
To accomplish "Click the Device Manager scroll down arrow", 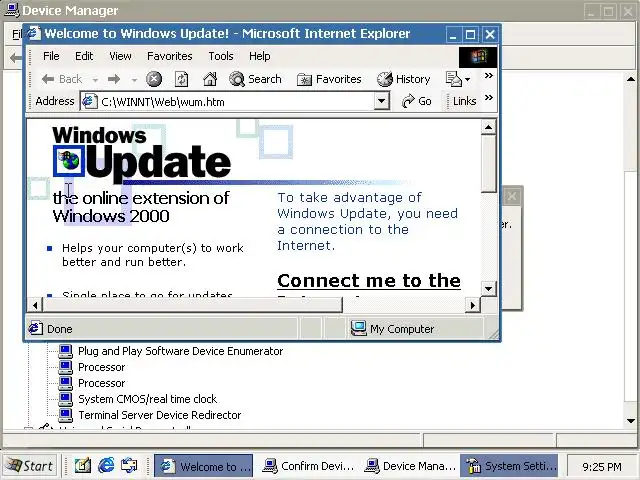I will [631, 420].
